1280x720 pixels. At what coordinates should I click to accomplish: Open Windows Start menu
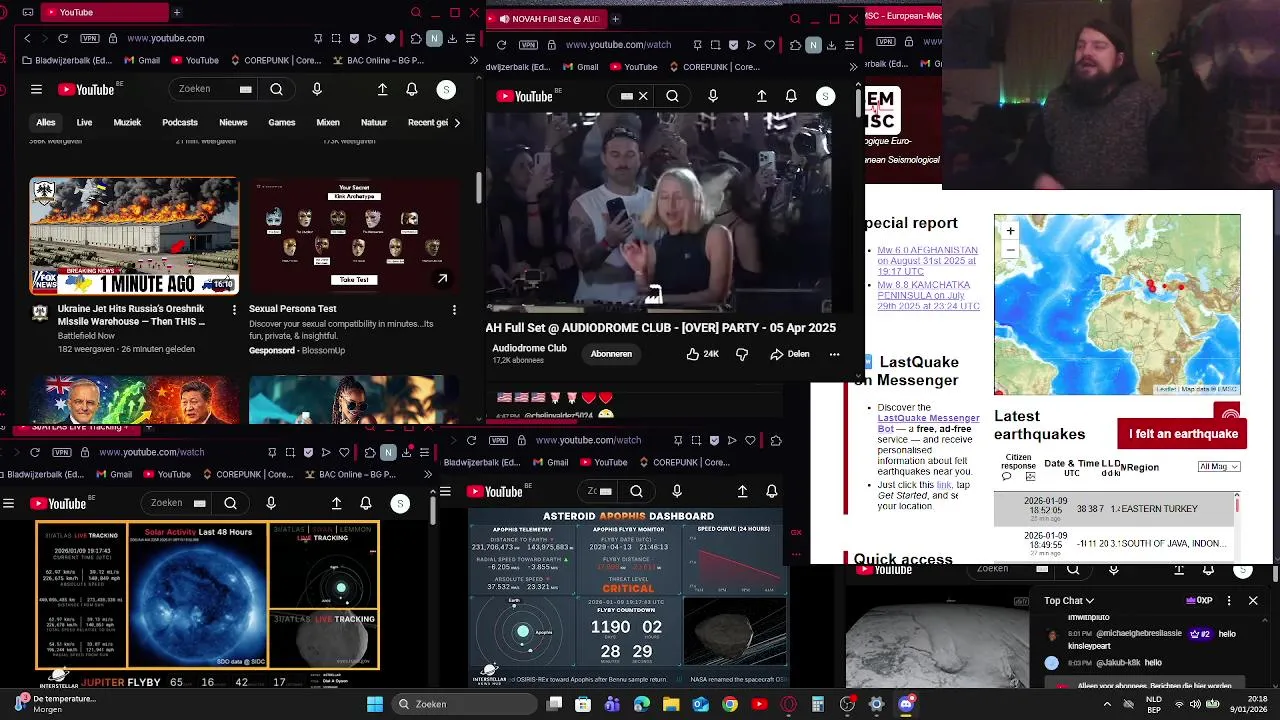click(x=375, y=704)
